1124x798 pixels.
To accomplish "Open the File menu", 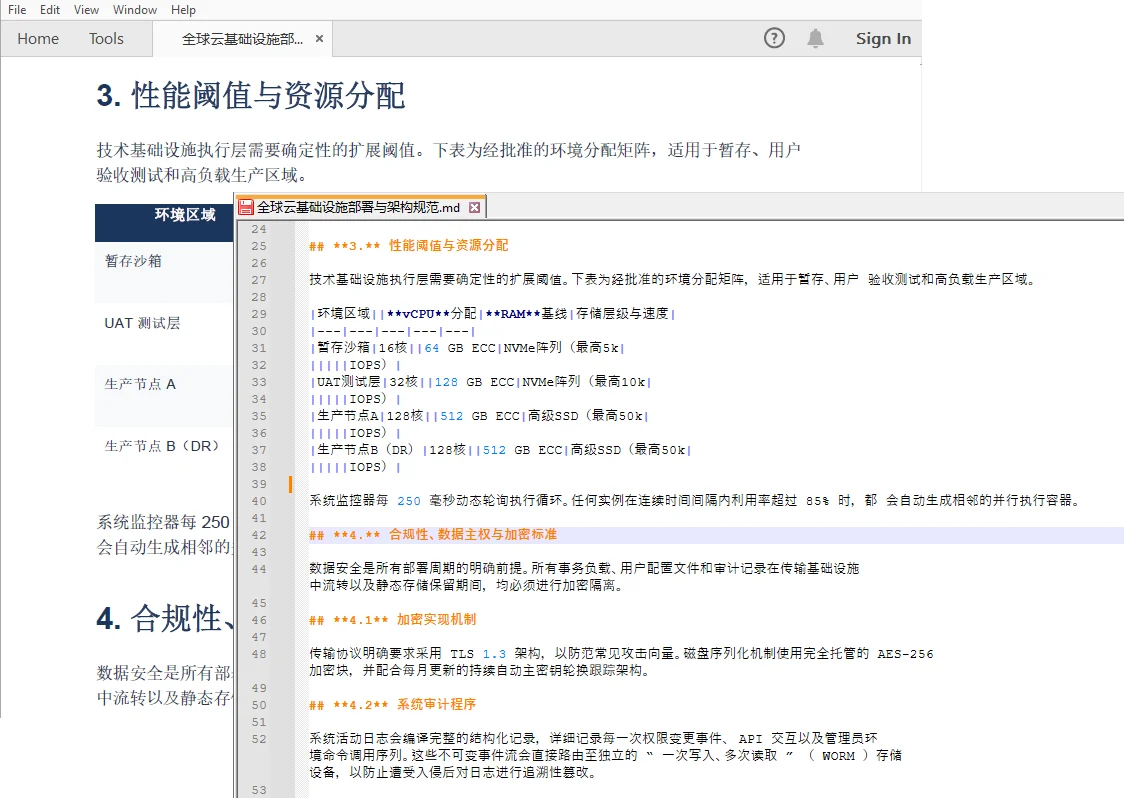I will click(17, 9).
